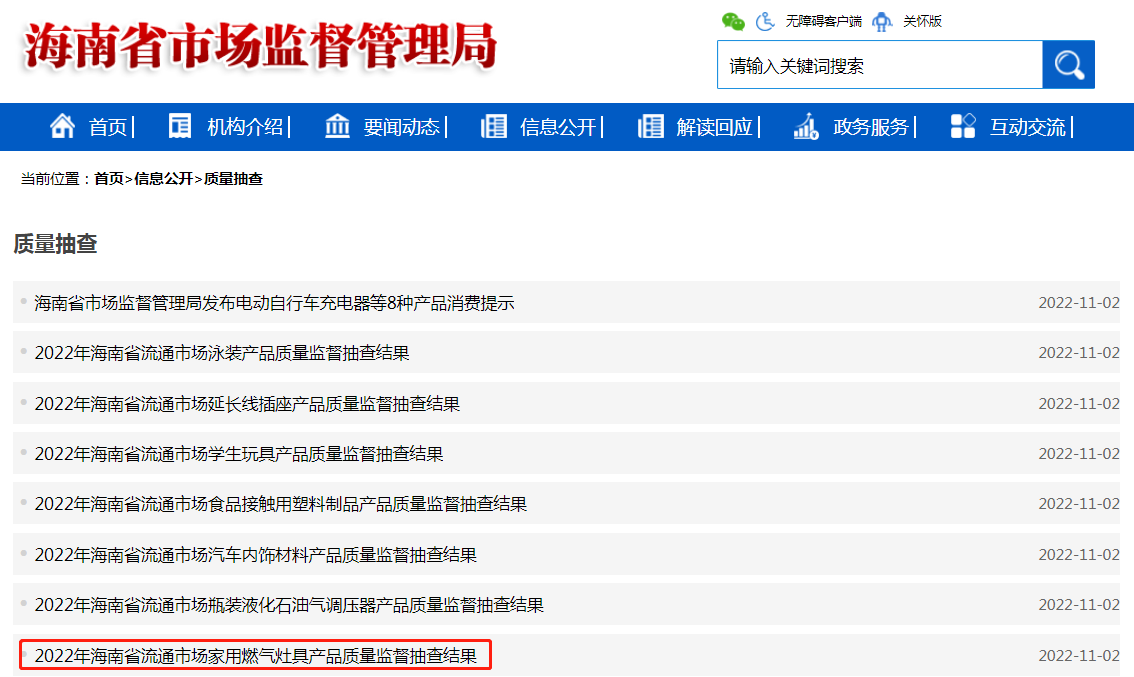Click the 要闻动态 bank icon
Screen dimensions: 1134x677
point(337,126)
